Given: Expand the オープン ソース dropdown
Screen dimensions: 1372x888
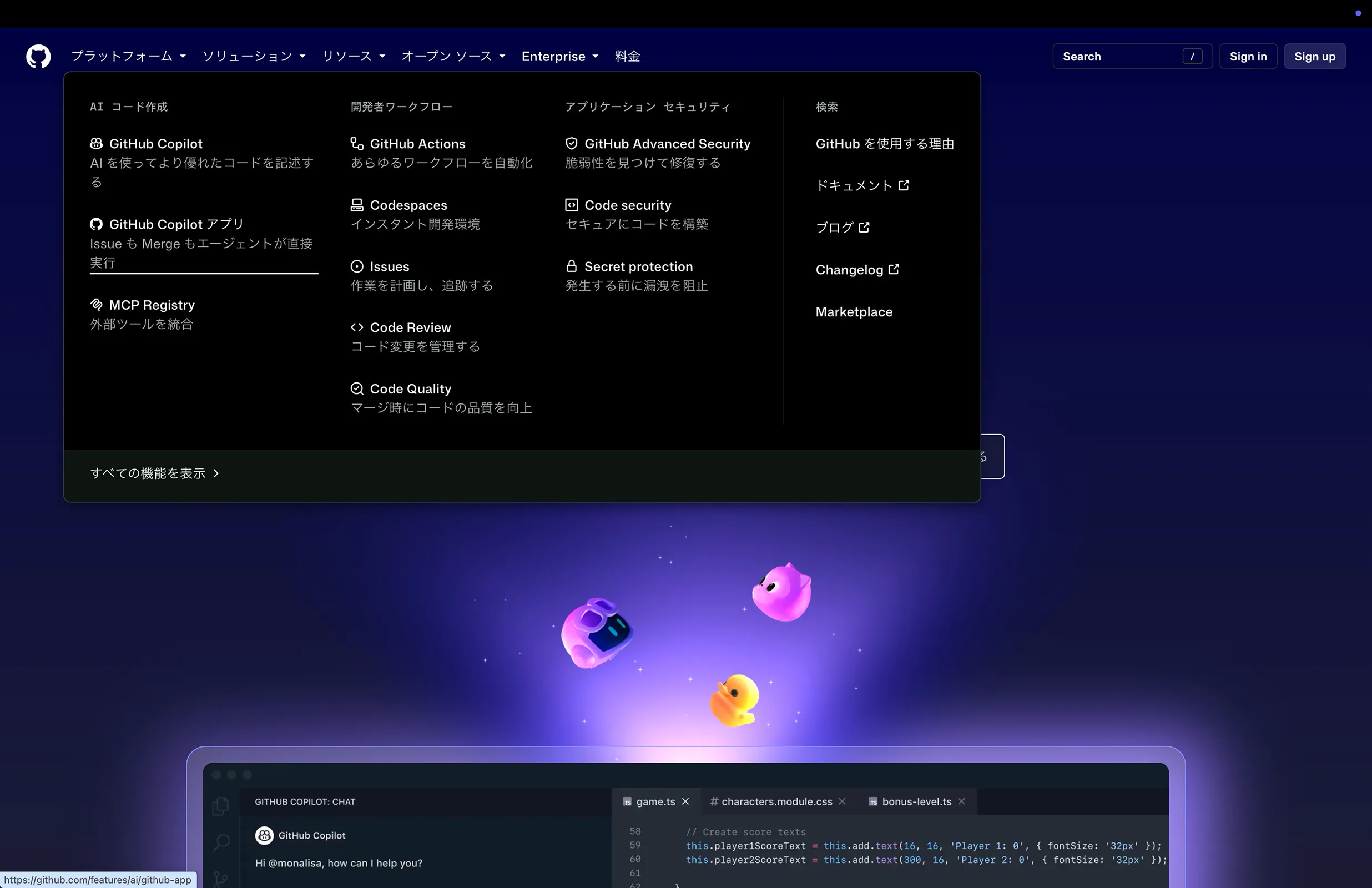Looking at the screenshot, I should point(453,56).
